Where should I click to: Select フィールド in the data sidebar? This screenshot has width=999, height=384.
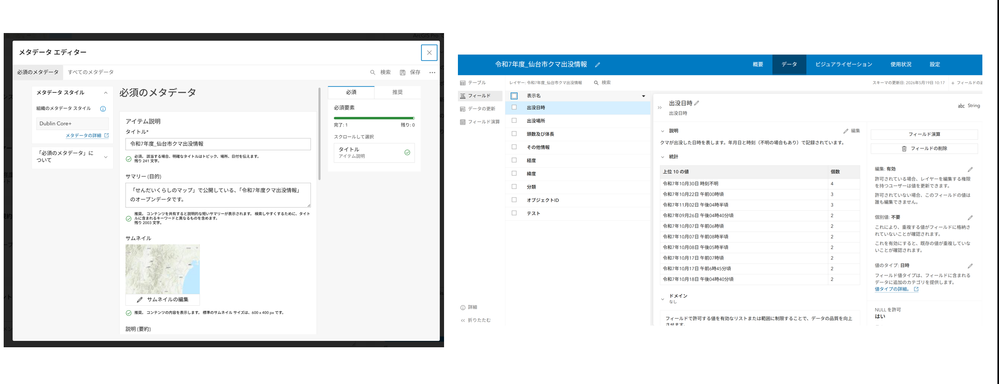tap(480, 96)
